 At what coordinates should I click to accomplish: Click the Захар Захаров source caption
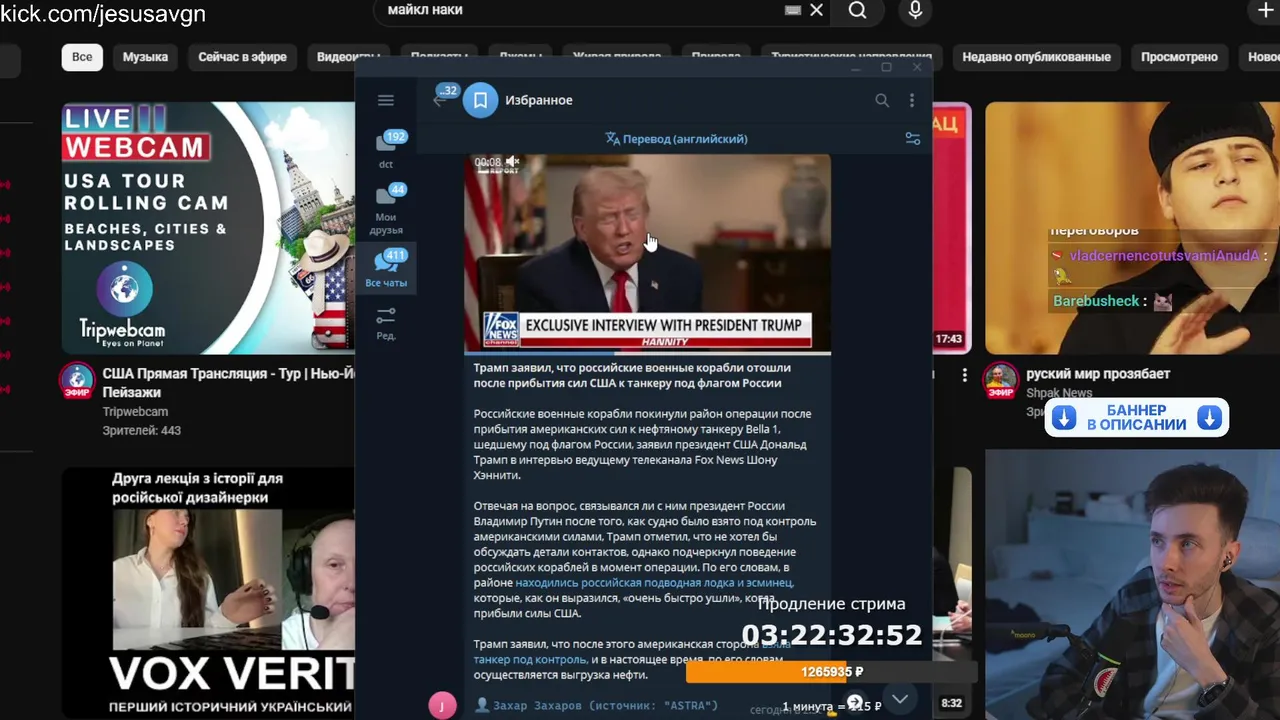(x=596, y=705)
